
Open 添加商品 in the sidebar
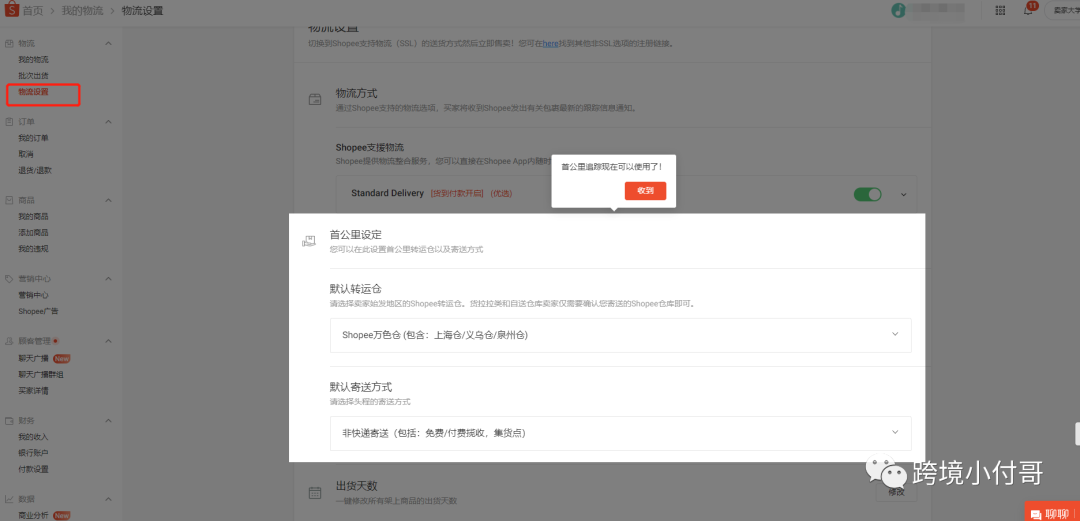point(33,232)
